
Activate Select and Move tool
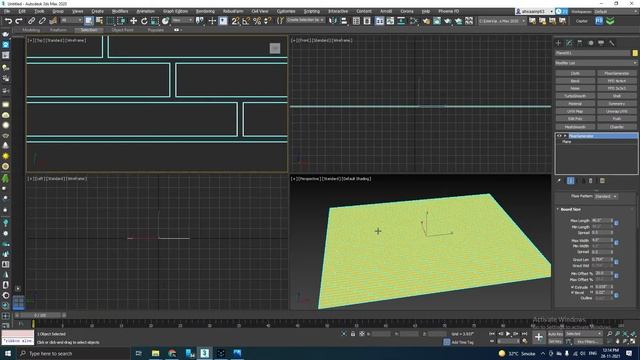[133, 21]
